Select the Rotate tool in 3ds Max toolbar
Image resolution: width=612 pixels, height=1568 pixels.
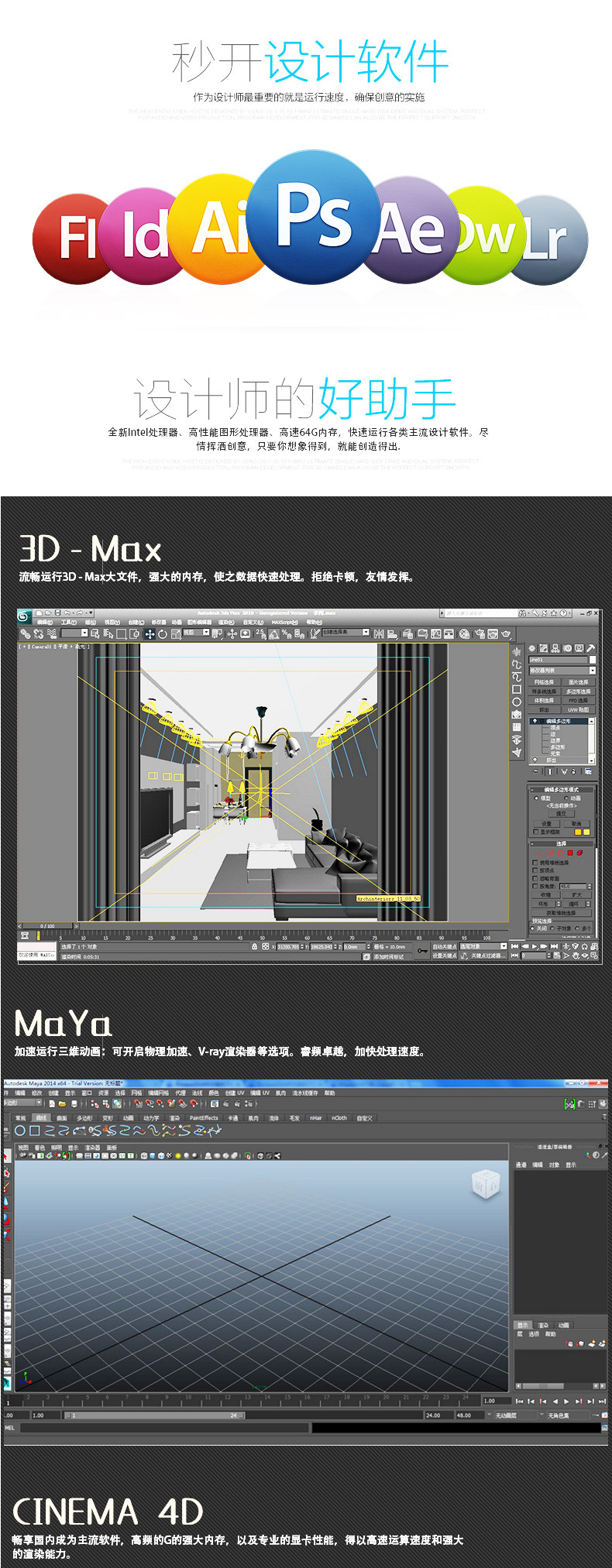coord(163,634)
